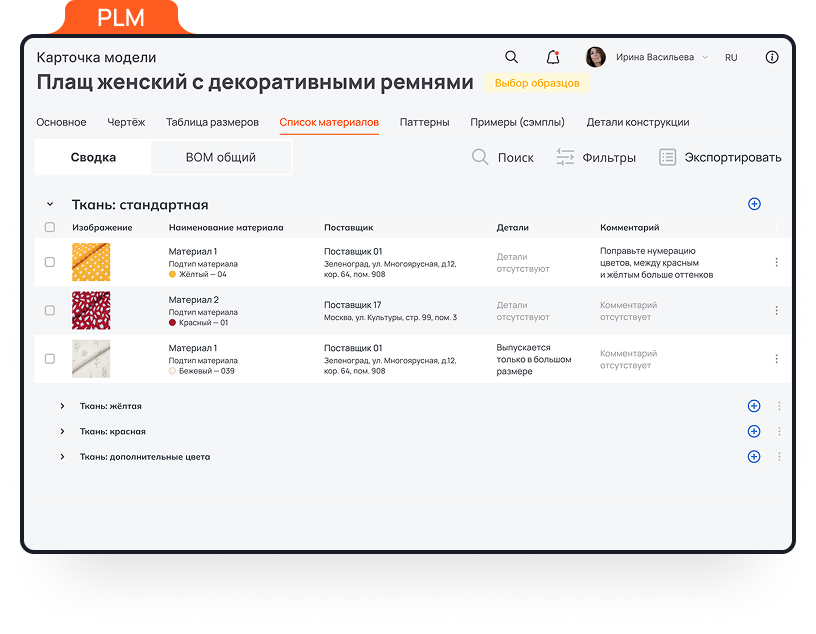
Task: Click the Экспортировать button
Action: [x=720, y=157]
